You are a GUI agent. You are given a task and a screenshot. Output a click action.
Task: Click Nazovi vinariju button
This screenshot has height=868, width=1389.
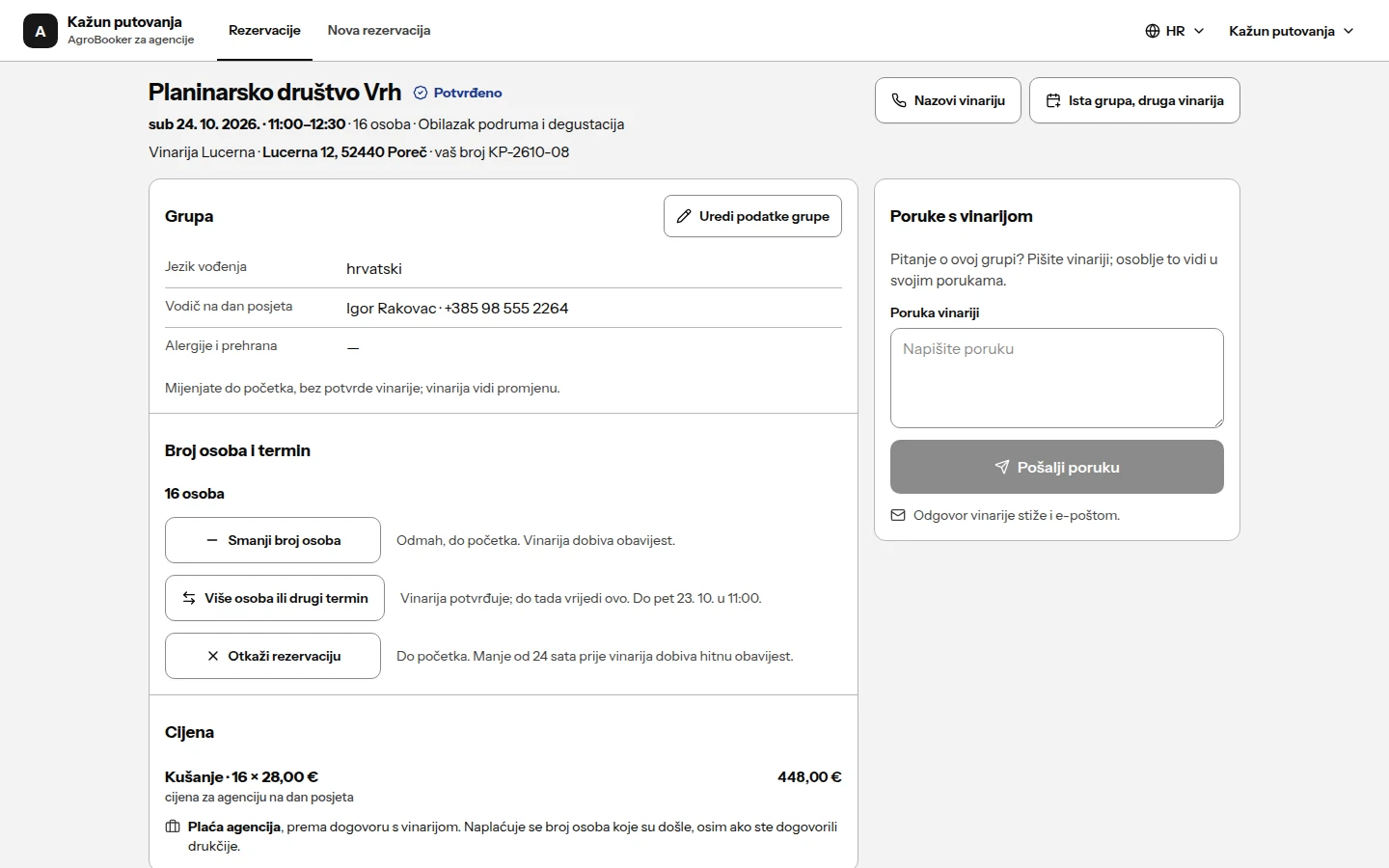pos(948,100)
